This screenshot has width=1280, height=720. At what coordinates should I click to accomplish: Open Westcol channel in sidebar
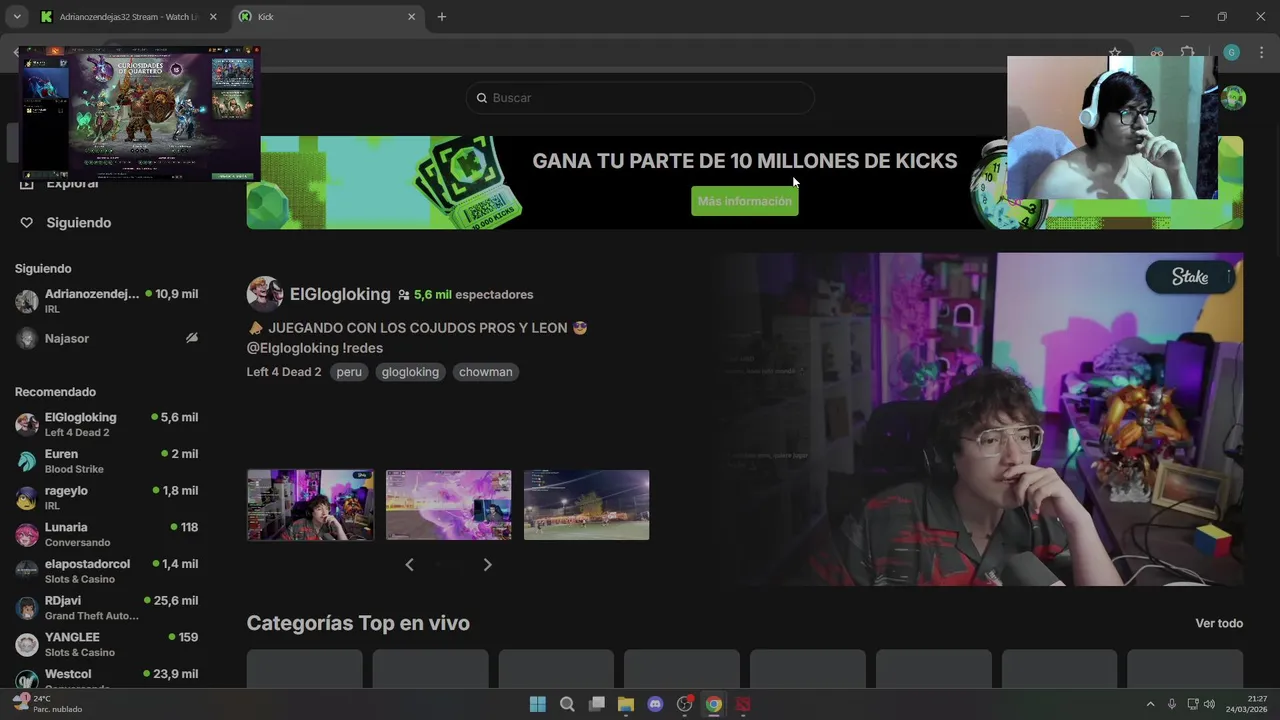pyautogui.click(x=107, y=677)
